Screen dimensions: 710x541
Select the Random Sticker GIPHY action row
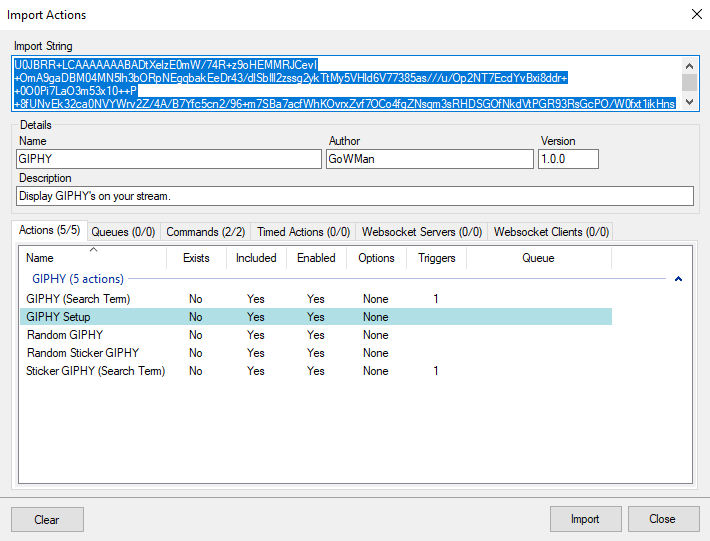pyautogui.click(x=316, y=353)
